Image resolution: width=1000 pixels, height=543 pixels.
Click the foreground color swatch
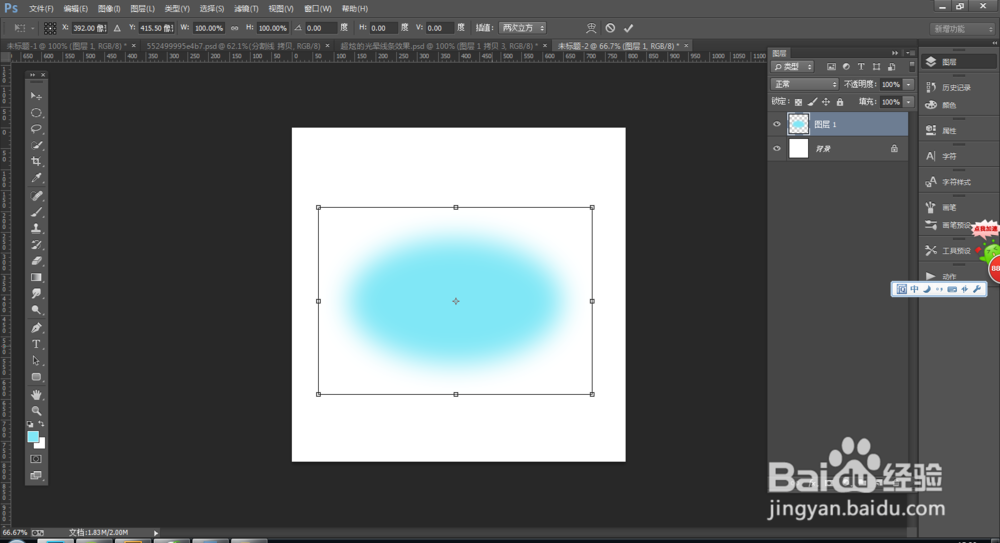coord(33,436)
